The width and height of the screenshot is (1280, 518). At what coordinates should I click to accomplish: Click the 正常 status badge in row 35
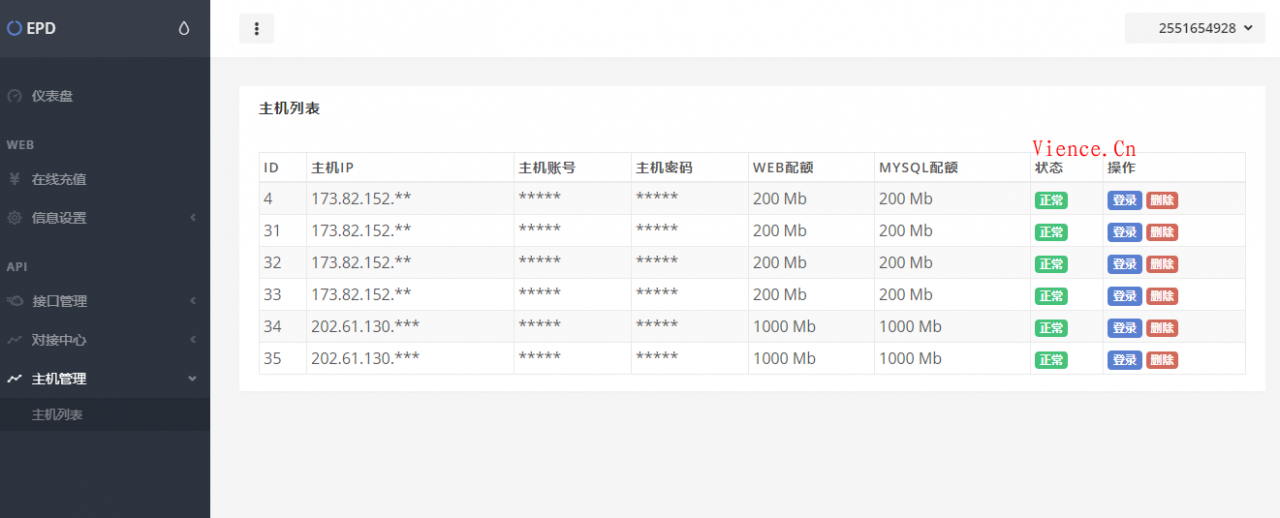click(x=1051, y=360)
